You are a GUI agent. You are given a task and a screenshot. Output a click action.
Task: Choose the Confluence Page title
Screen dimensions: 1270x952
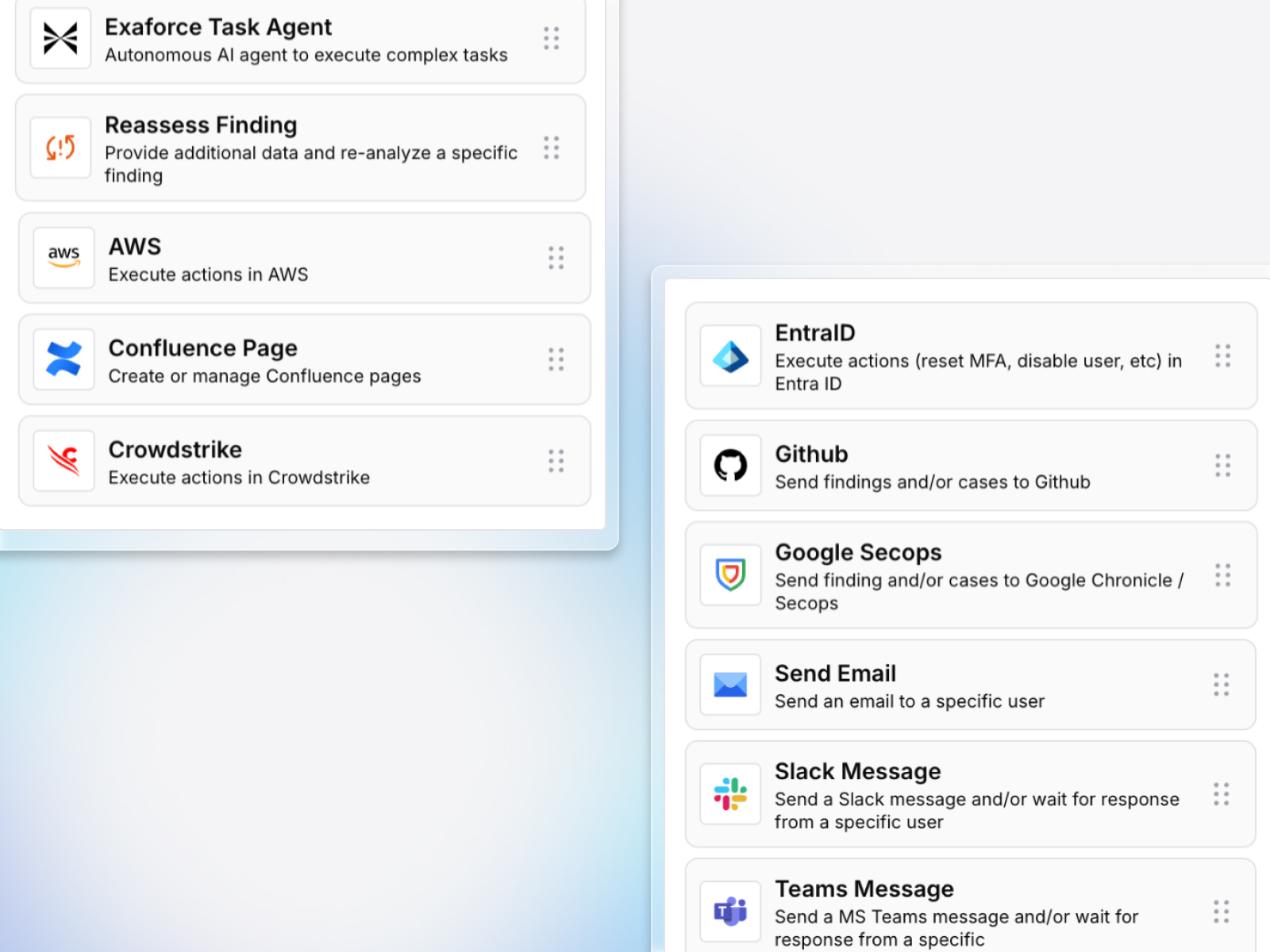[203, 348]
